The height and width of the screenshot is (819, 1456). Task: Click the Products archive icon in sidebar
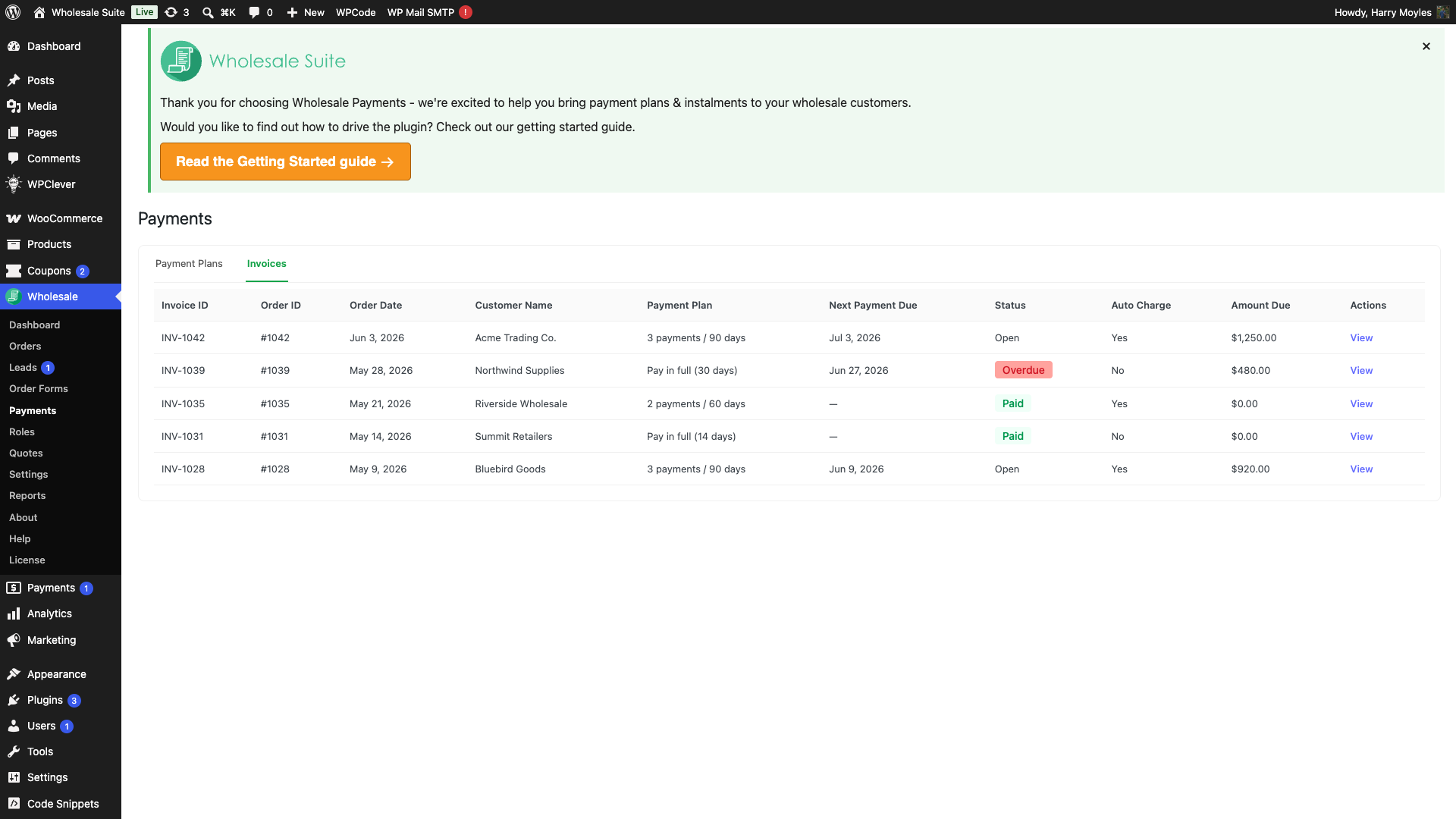coord(14,244)
